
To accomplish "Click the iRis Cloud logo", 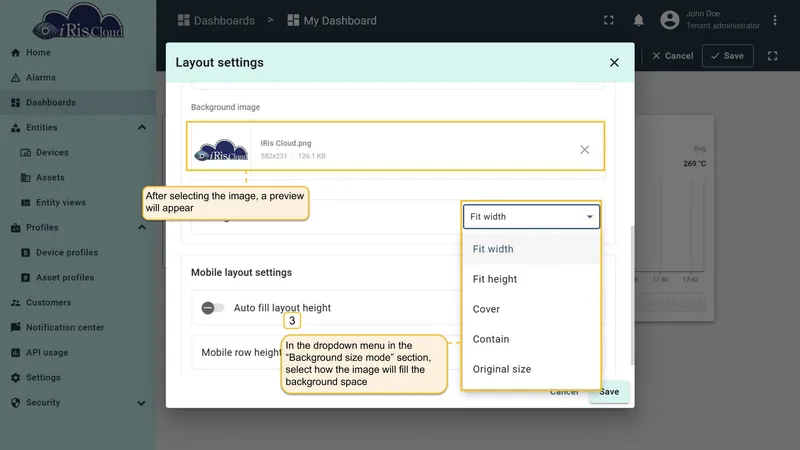I will click(x=78, y=21).
